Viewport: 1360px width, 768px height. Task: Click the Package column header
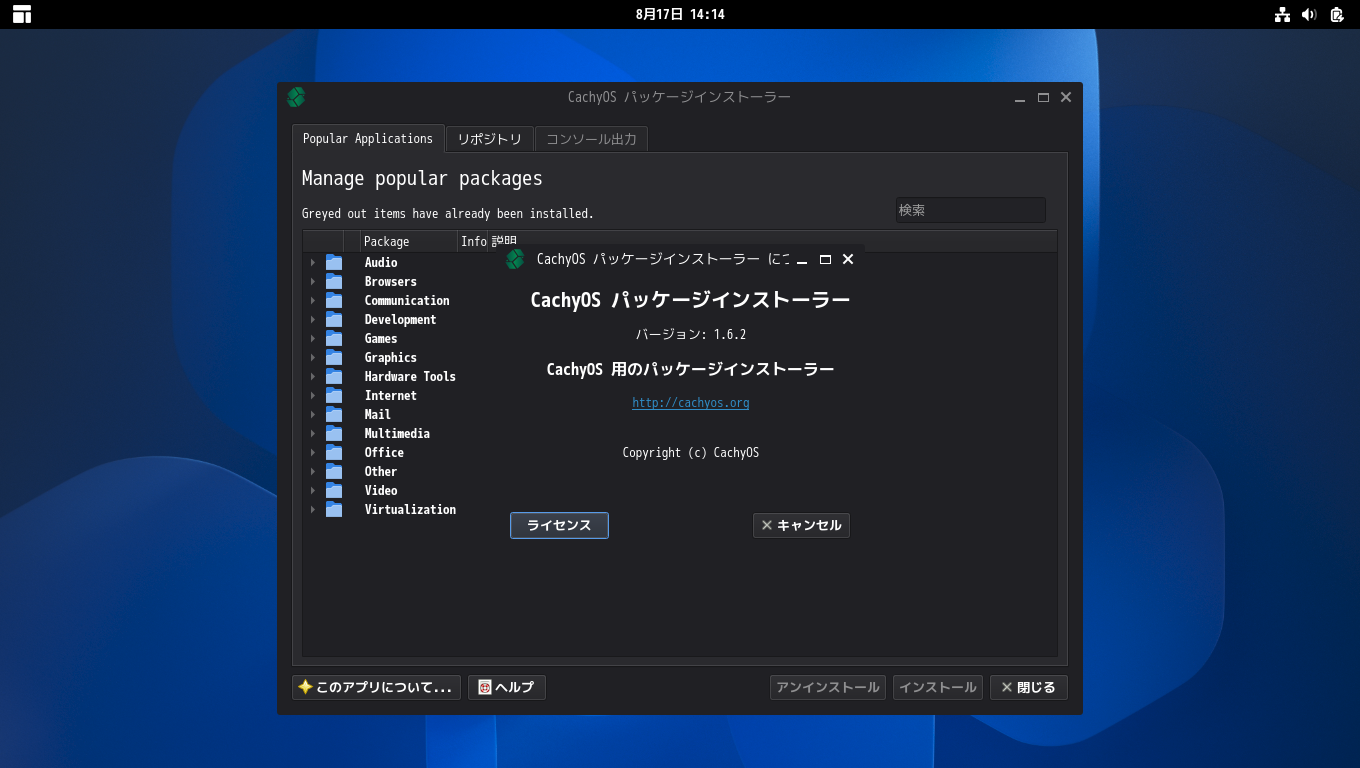[x=408, y=241]
